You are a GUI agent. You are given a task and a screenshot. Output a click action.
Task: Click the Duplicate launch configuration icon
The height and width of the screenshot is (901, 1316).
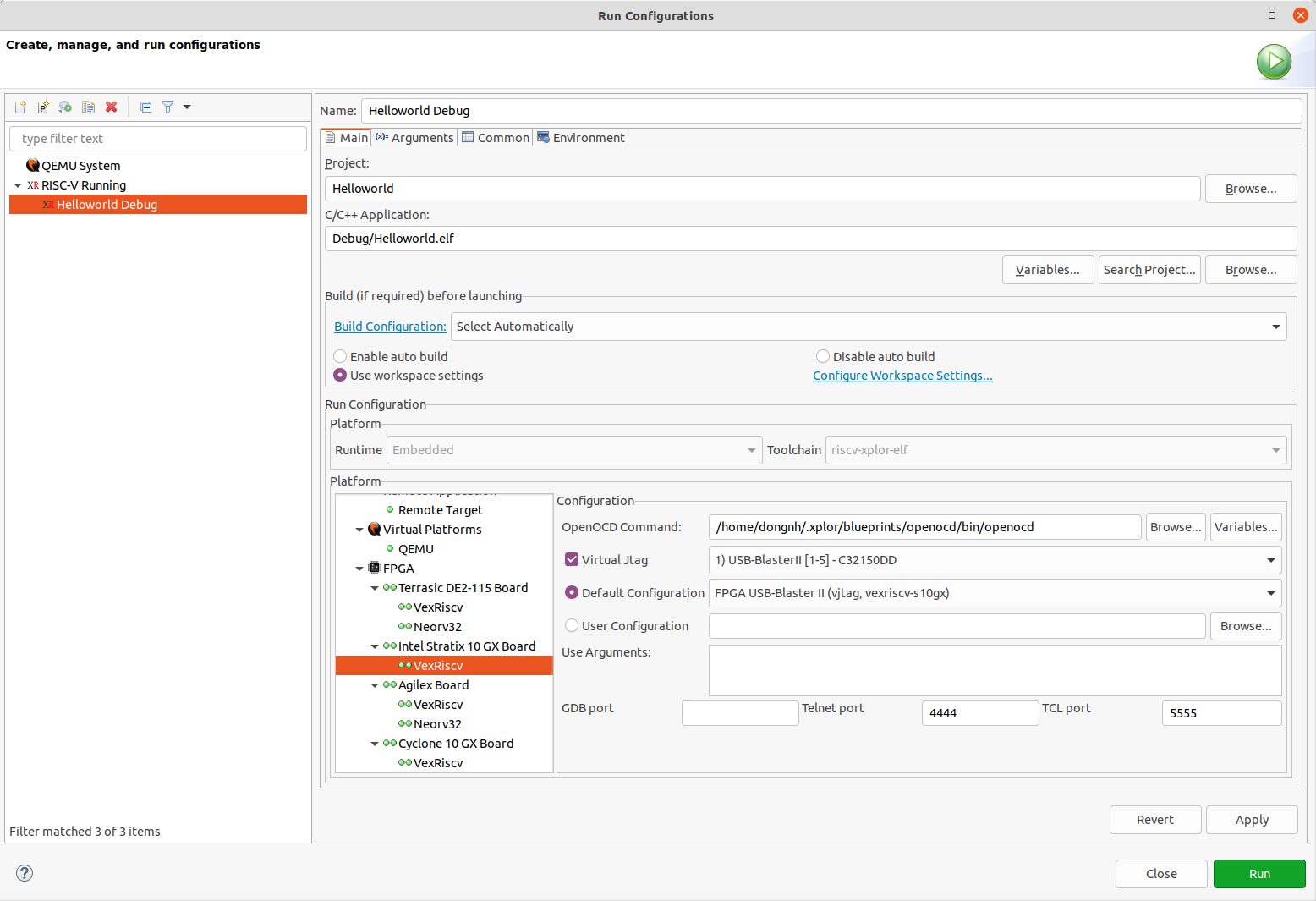click(88, 107)
